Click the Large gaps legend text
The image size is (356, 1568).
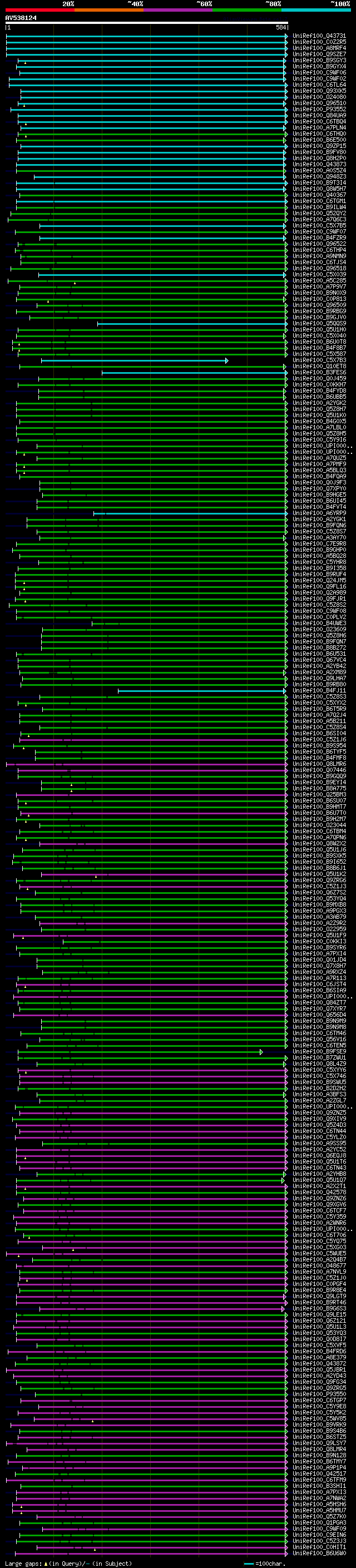68,1563
